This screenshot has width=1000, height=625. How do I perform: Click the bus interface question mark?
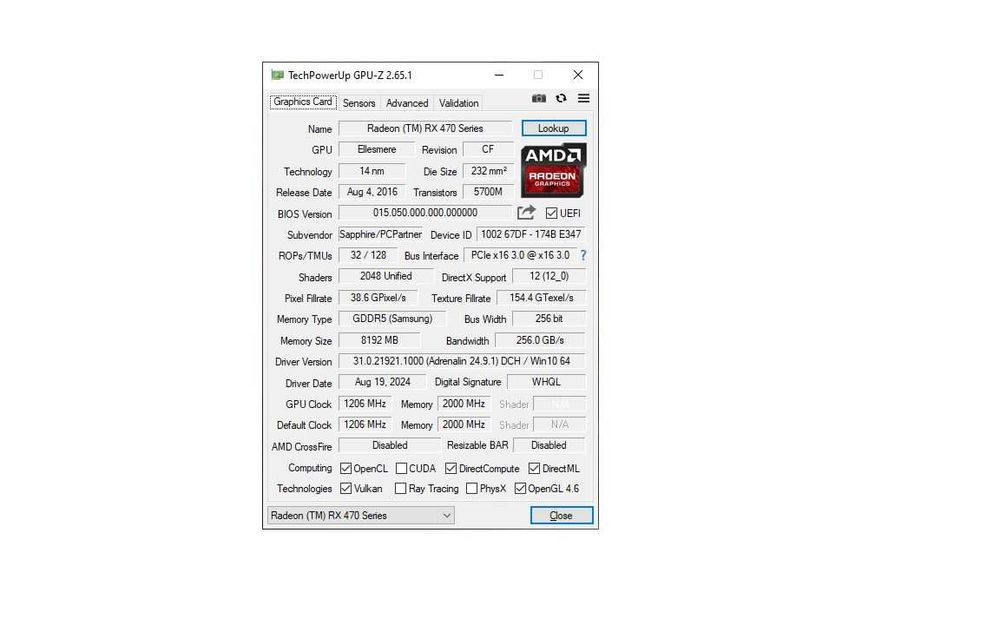pos(583,255)
